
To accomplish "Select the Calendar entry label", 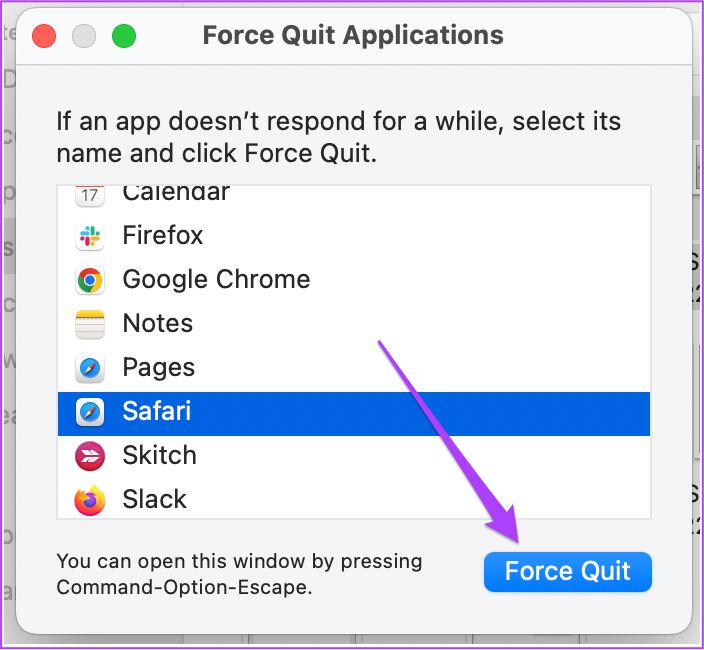I will click(x=176, y=193).
